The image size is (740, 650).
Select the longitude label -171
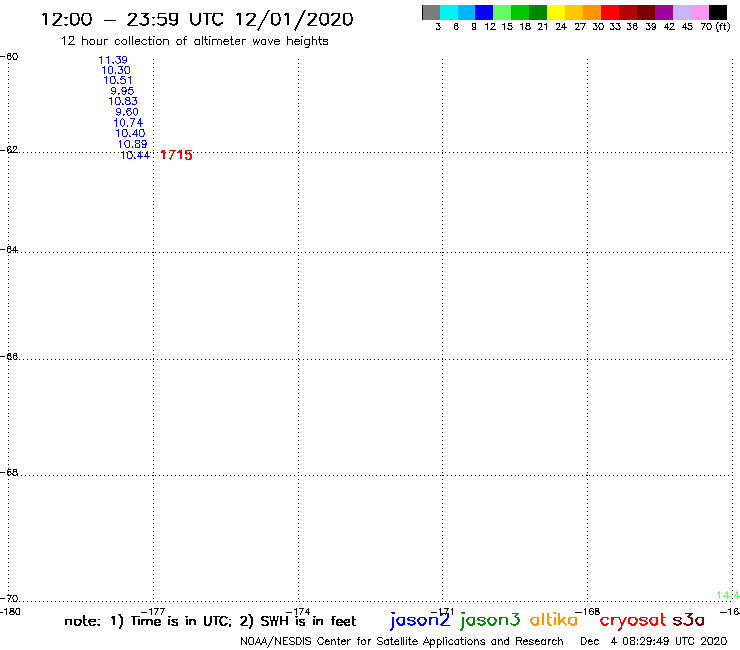click(x=442, y=612)
